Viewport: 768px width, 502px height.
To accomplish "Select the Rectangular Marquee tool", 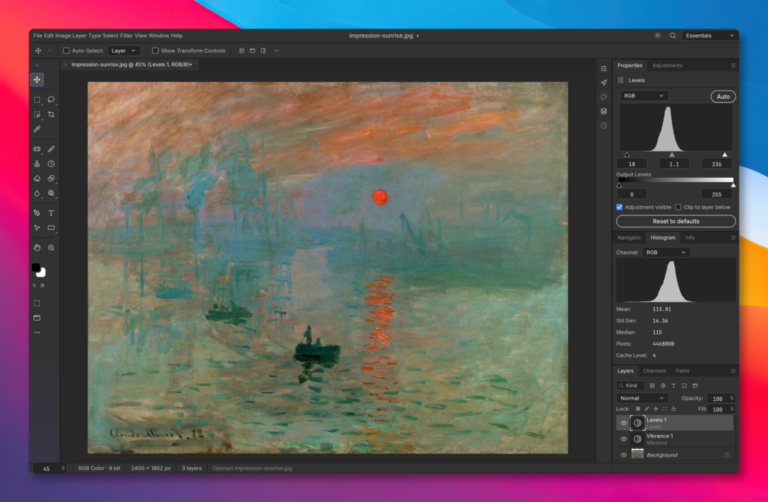I will pos(37,99).
